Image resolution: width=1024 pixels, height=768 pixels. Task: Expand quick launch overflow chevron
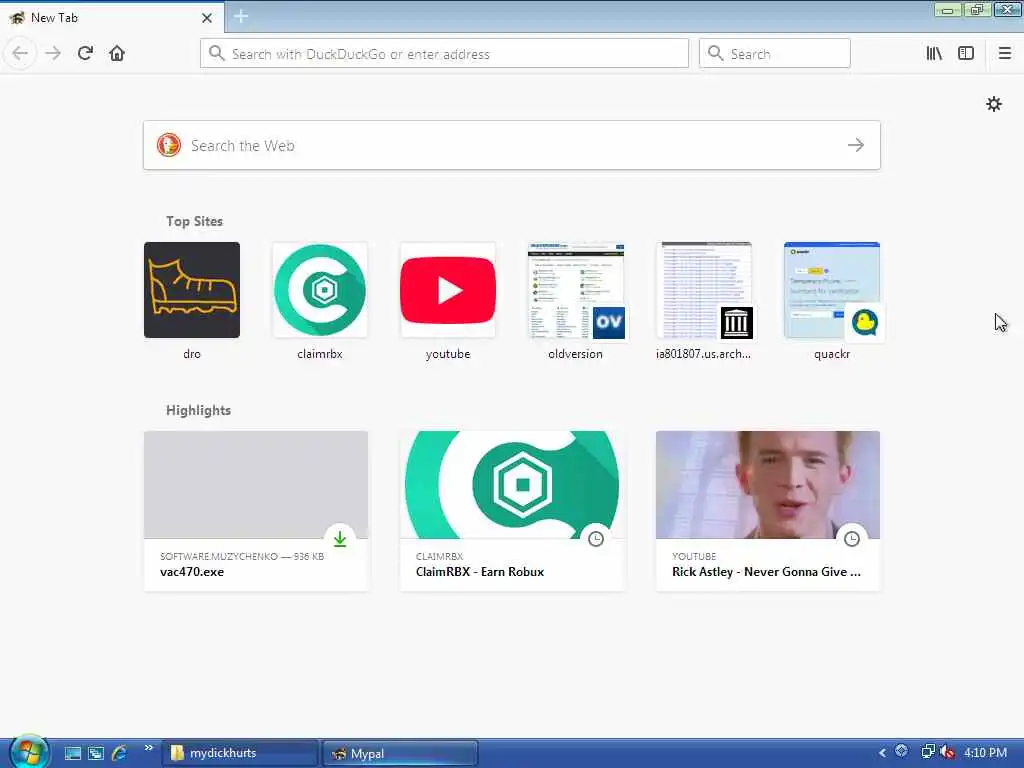pyautogui.click(x=148, y=748)
